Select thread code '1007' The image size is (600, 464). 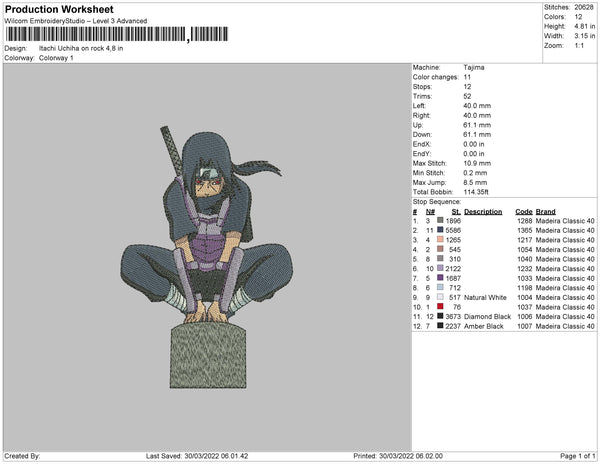tap(525, 326)
